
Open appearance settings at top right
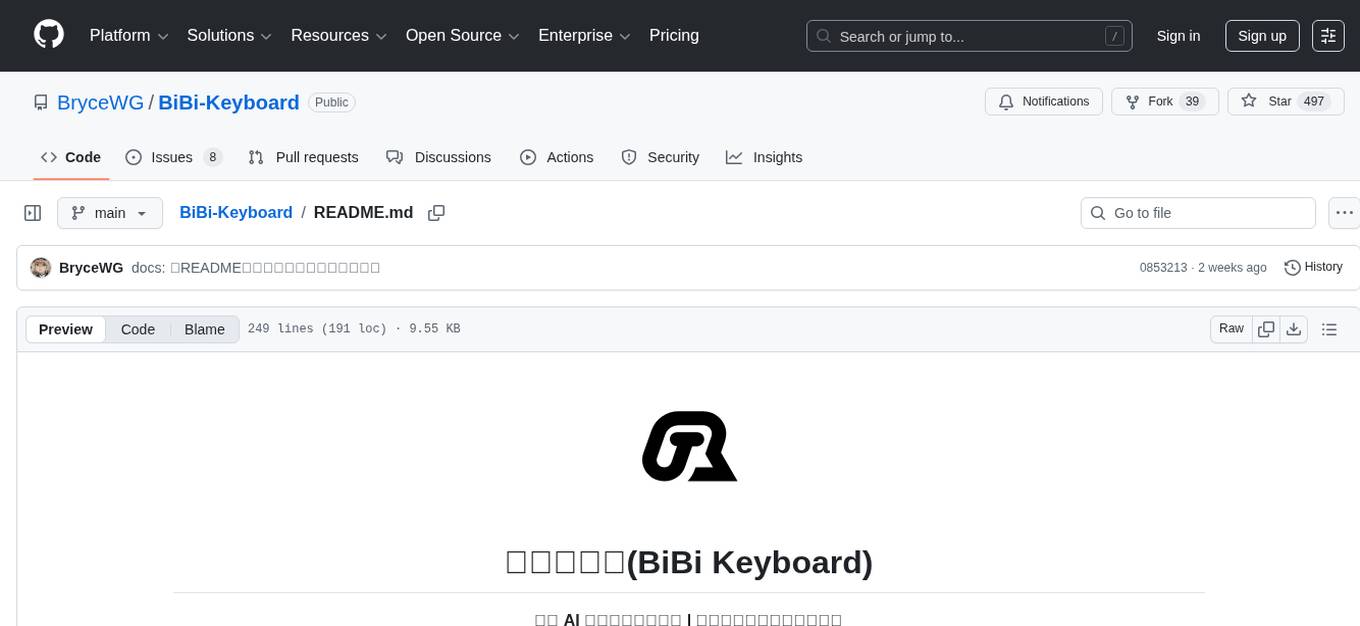click(x=1328, y=36)
